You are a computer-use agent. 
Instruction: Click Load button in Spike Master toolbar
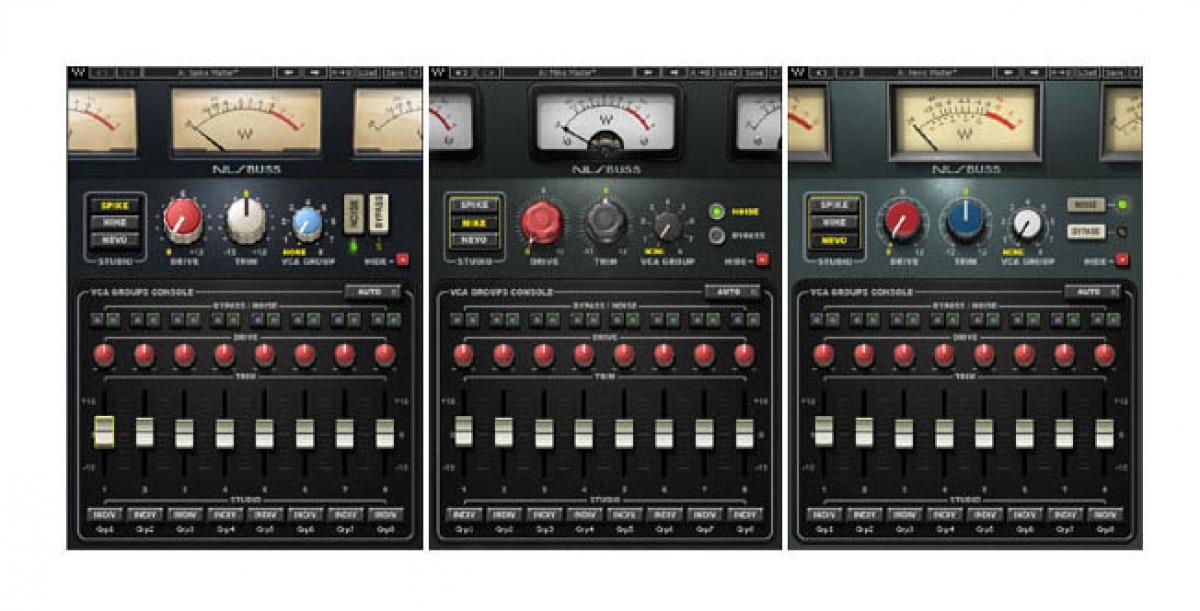[367, 73]
